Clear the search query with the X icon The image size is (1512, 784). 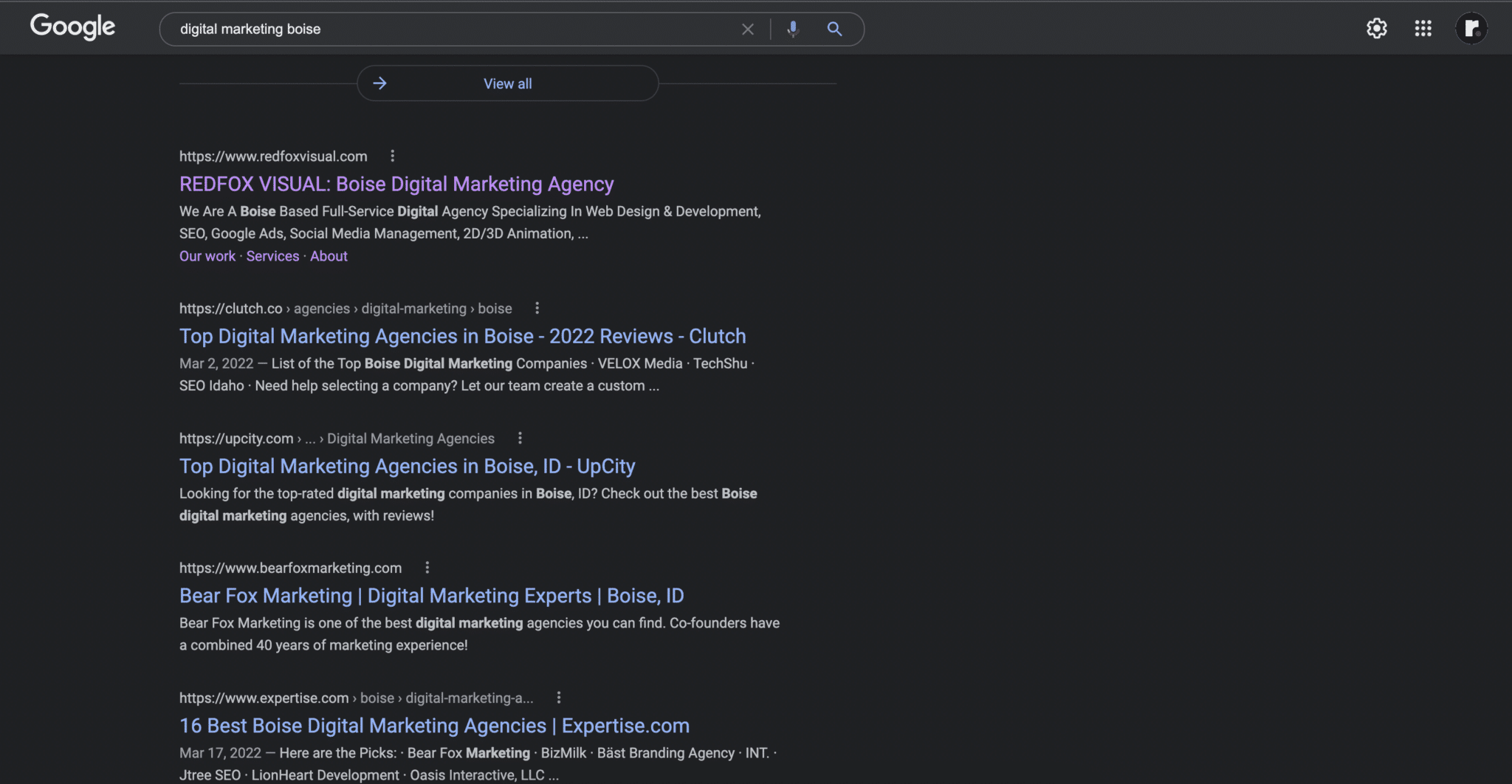pyautogui.click(x=747, y=29)
